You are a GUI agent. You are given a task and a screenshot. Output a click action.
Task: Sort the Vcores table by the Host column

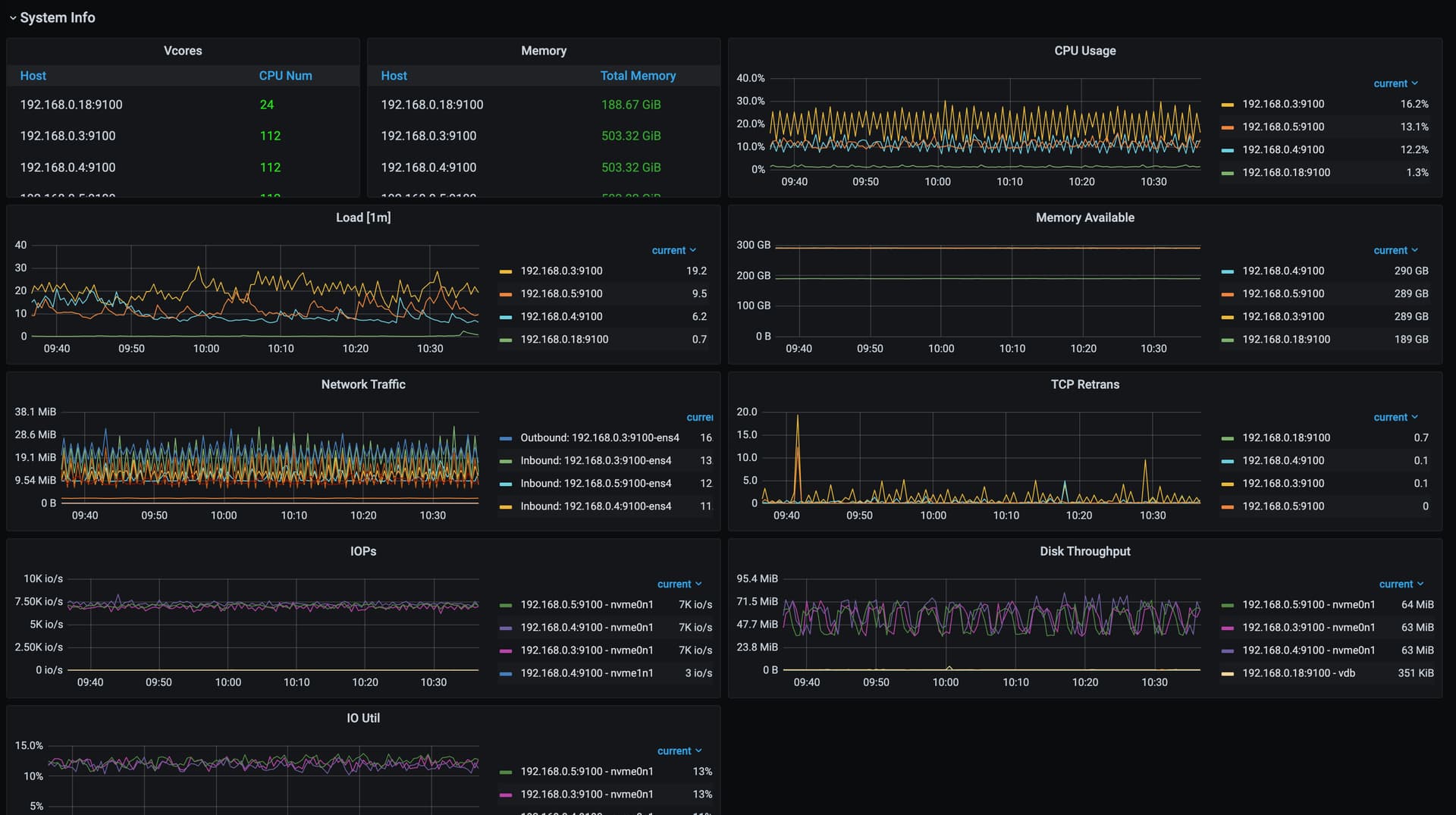[x=33, y=76]
